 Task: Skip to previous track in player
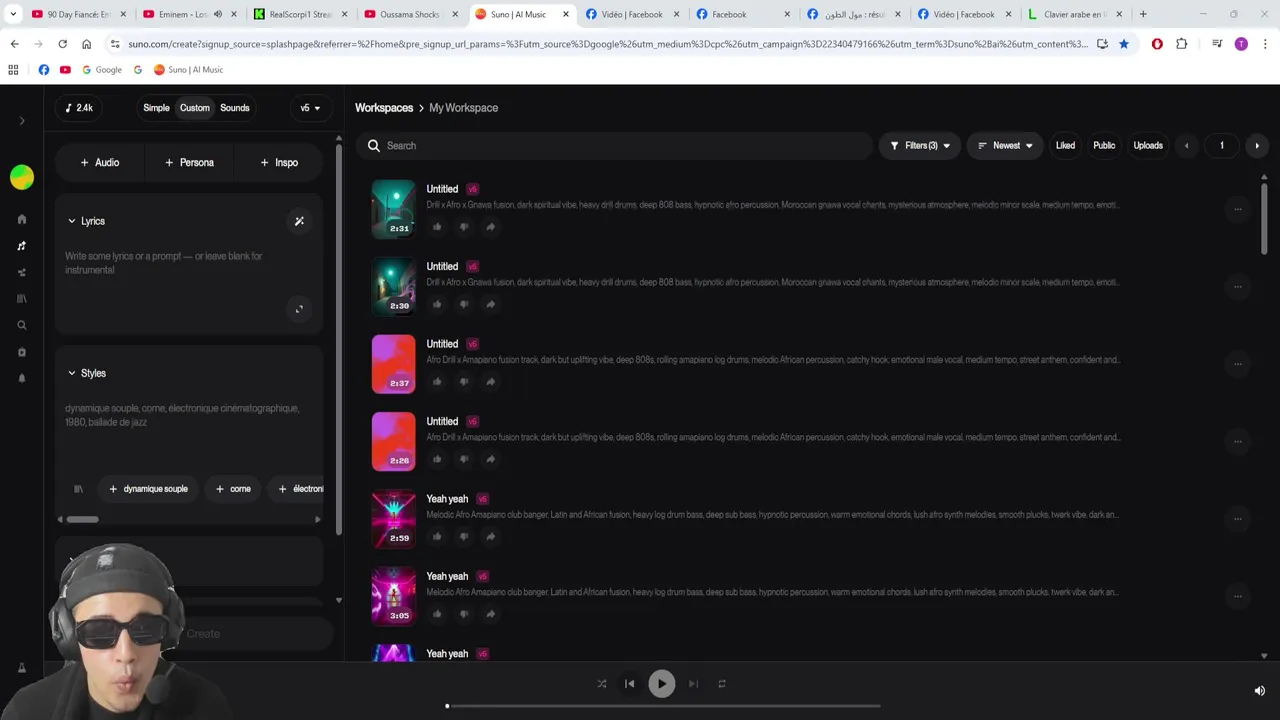[x=630, y=684]
